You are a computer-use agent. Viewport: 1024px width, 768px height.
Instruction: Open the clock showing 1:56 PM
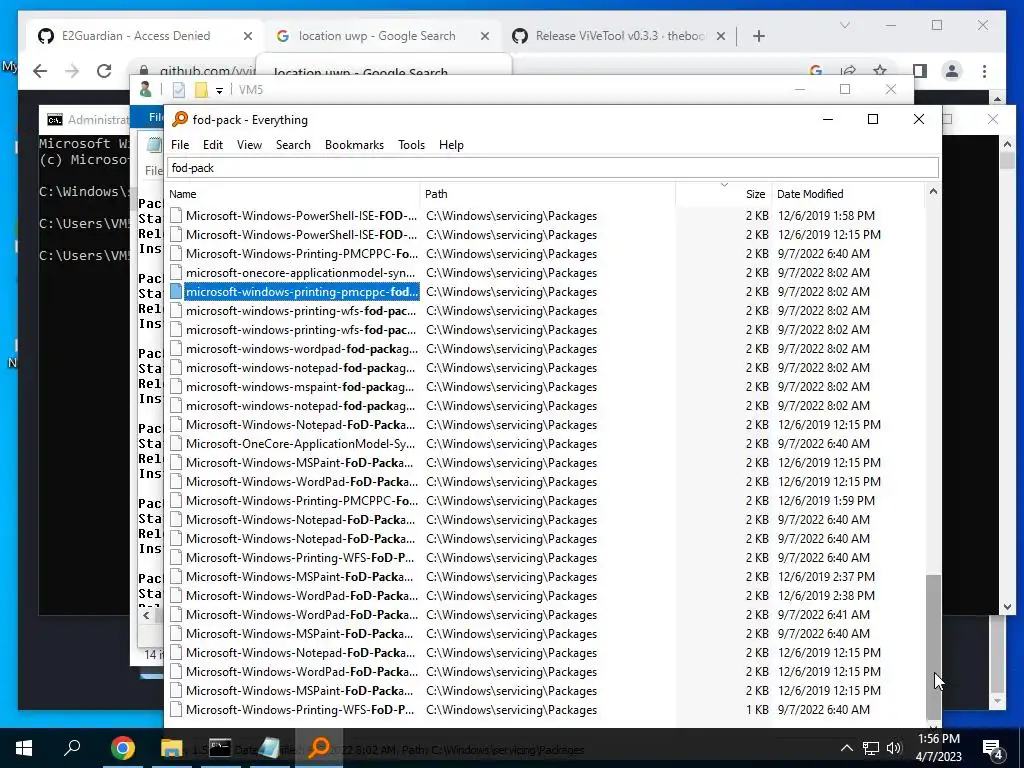pos(938,748)
